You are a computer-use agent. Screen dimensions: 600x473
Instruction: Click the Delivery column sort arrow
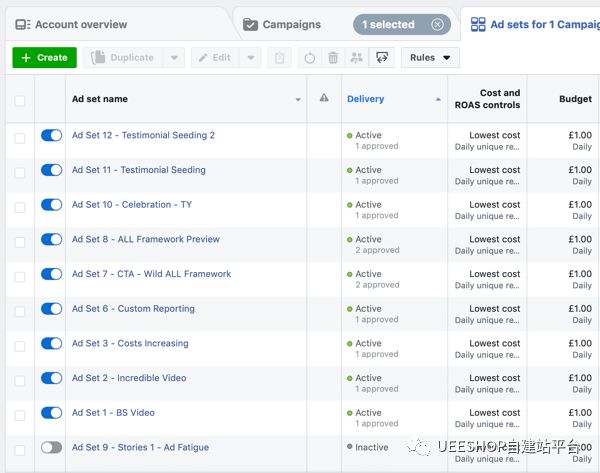click(437, 100)
